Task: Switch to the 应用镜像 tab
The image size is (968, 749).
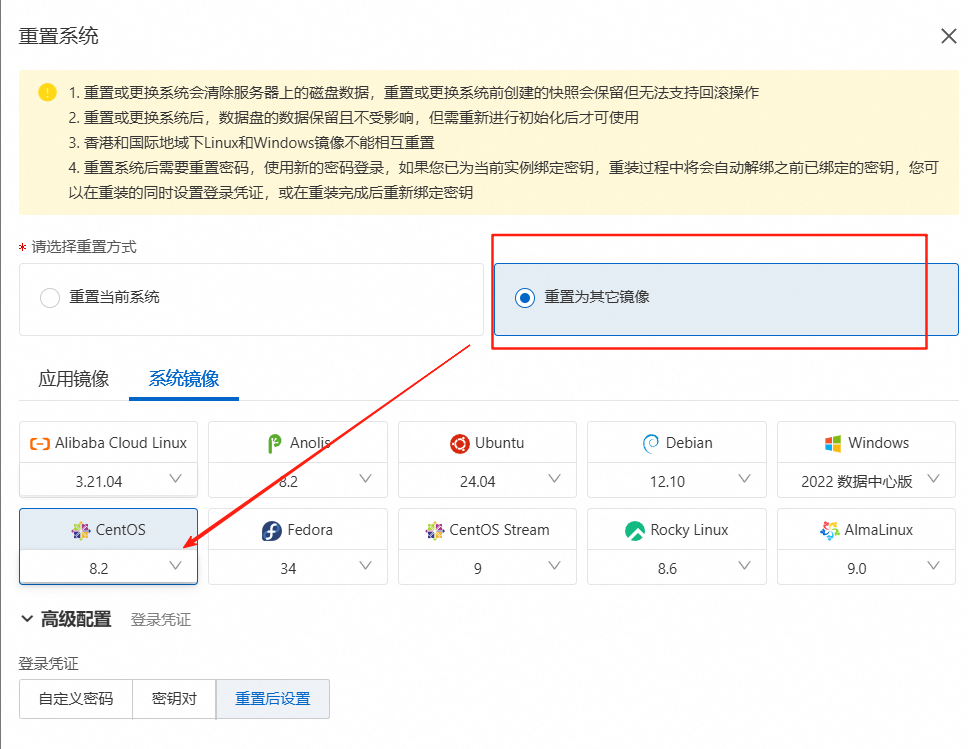Action: point(73,379)
